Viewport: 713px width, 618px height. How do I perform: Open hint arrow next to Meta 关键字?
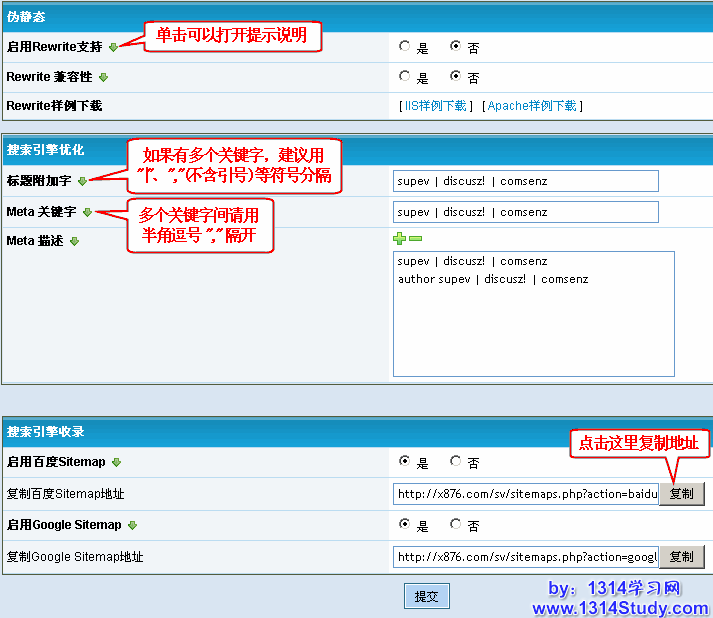(87, 212)
